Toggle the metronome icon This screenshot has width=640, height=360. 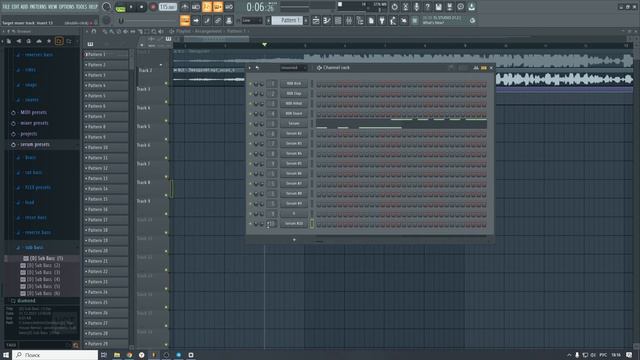(x=184, y=7)
